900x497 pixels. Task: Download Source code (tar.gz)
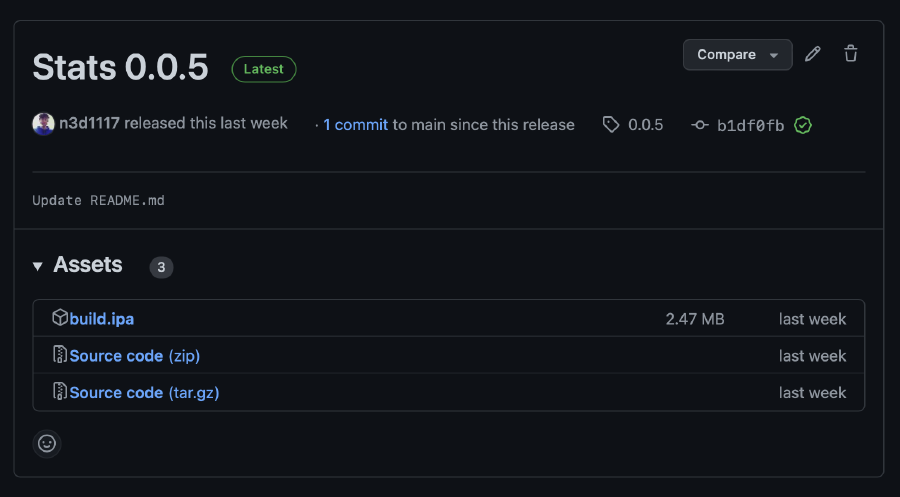click(x=144, y=393)
